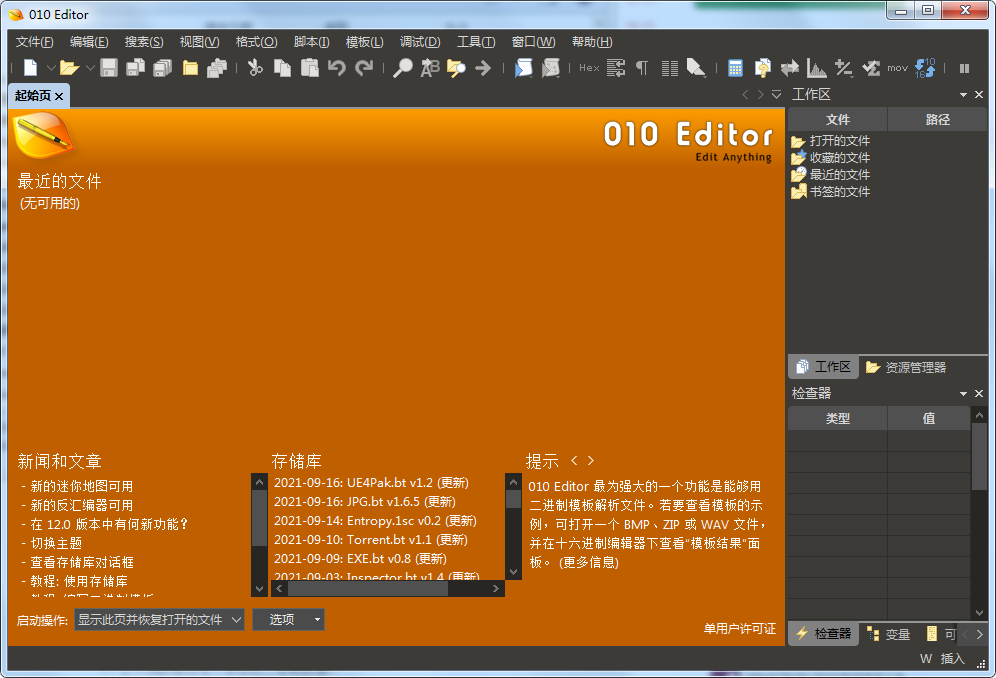
Task: Click the Run Script toolbar icon
Action: 523,67
